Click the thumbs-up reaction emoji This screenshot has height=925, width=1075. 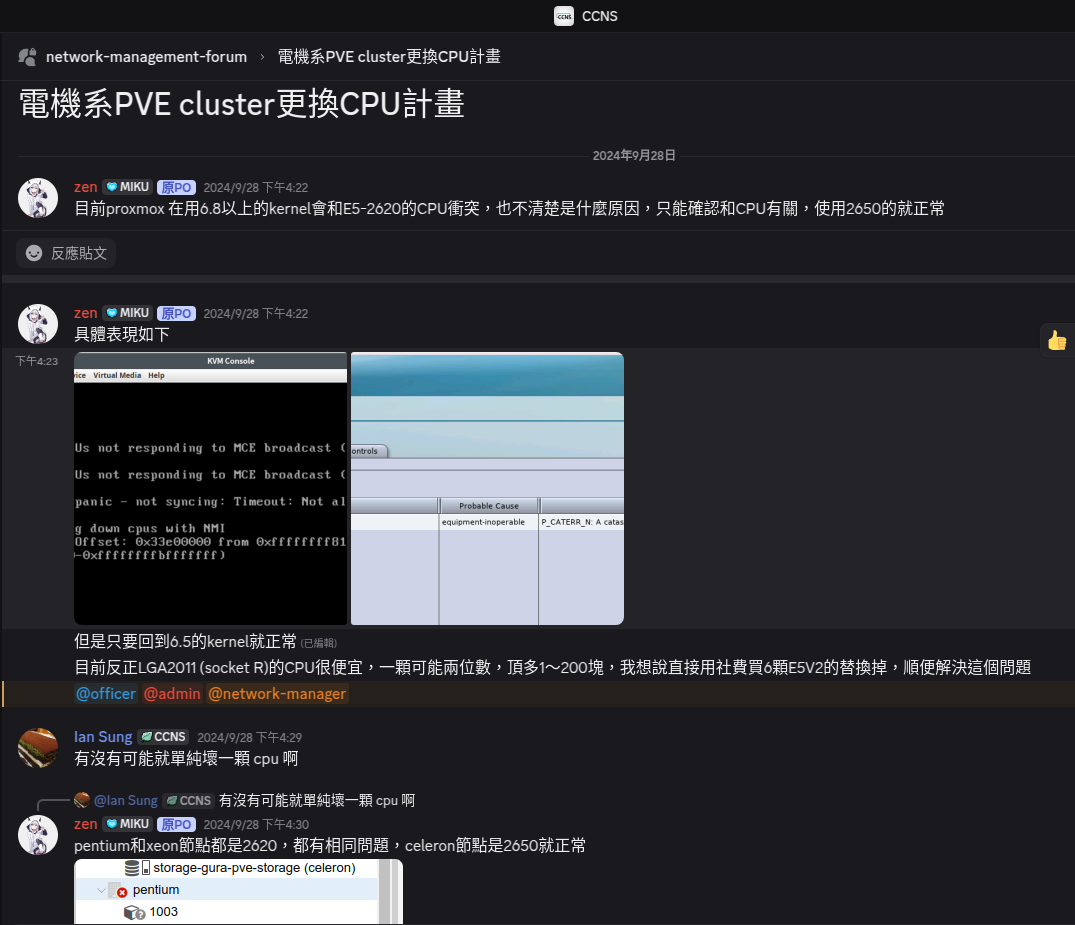tap(1057, 340)
